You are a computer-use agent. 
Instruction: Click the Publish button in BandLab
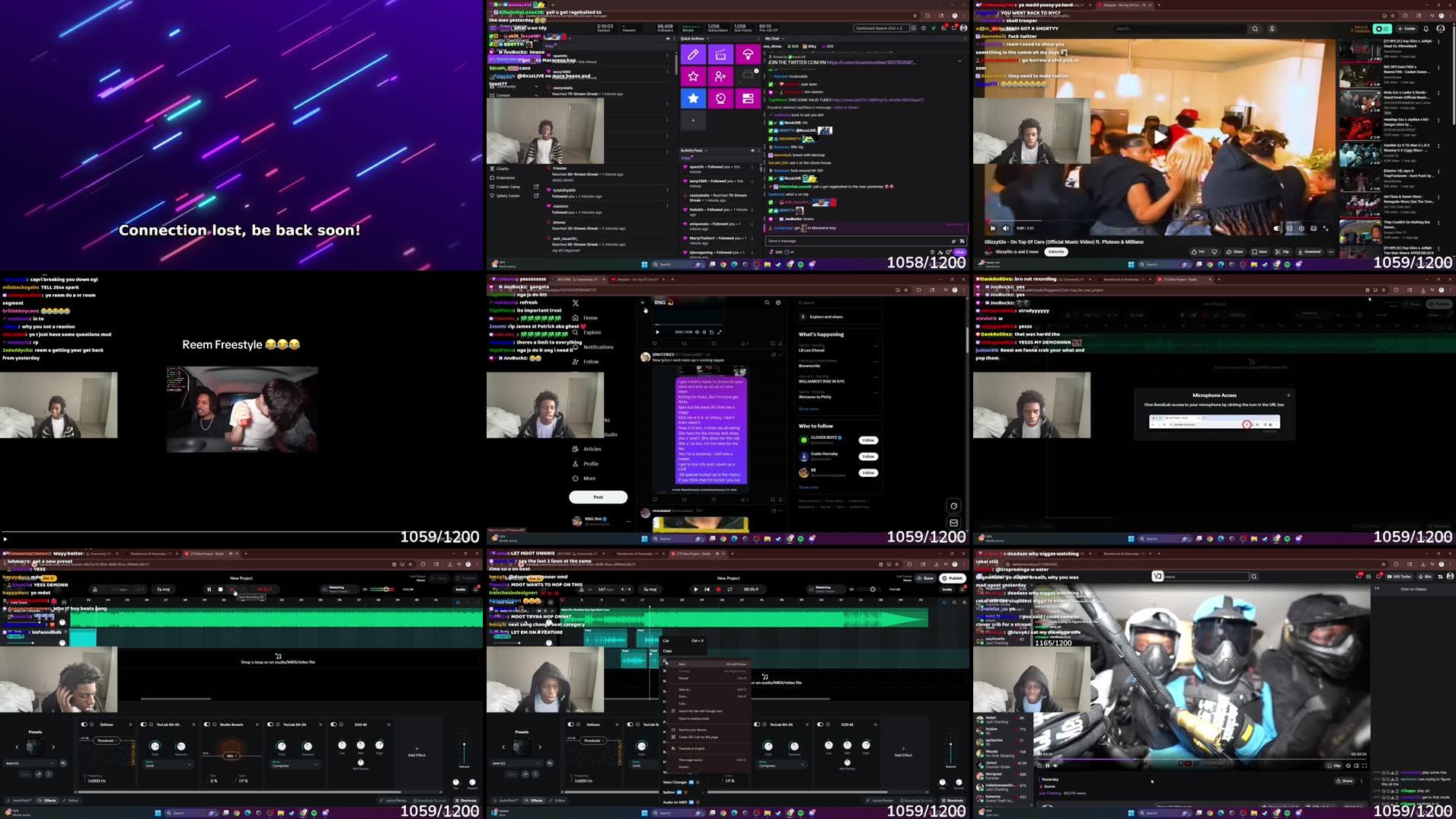(x=953, y=578)
